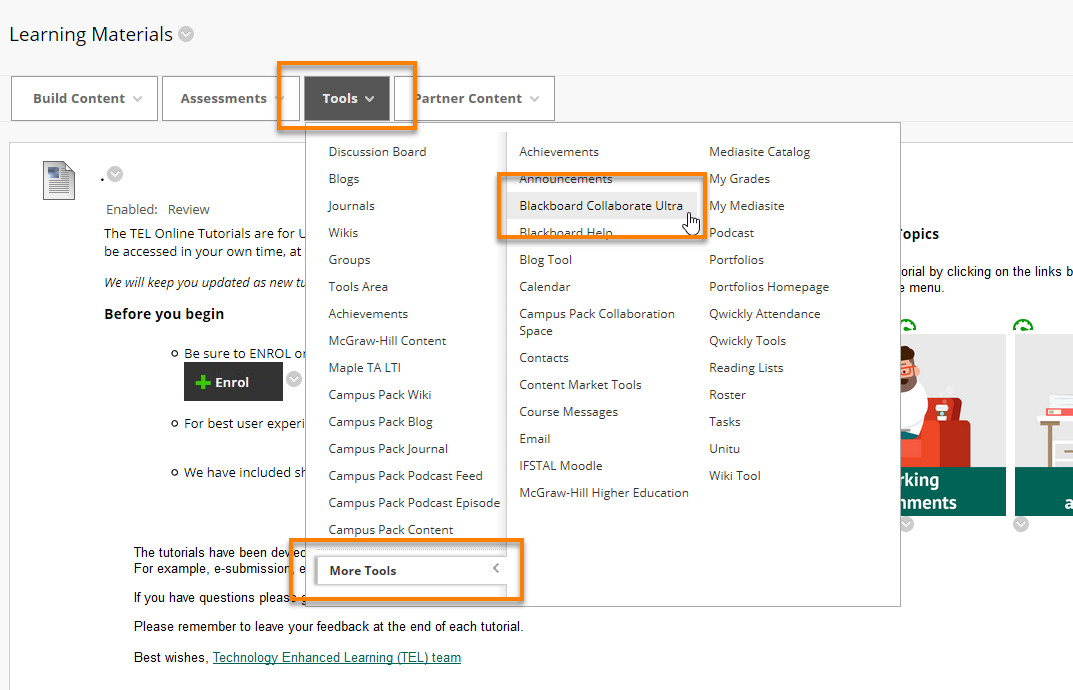Select Blackboard Collaborate Ultra from menu
Image resolution: width=1073 pixels, height=690 pixels.
coord(600,206)
